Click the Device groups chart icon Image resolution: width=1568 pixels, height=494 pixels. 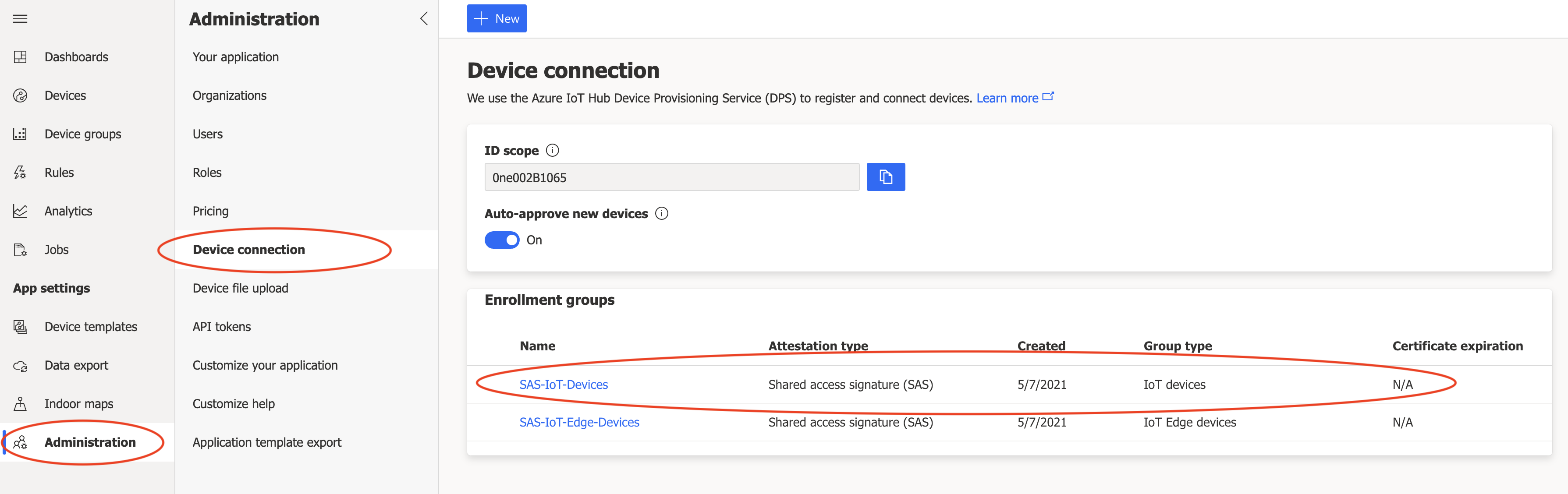[20, 134]
